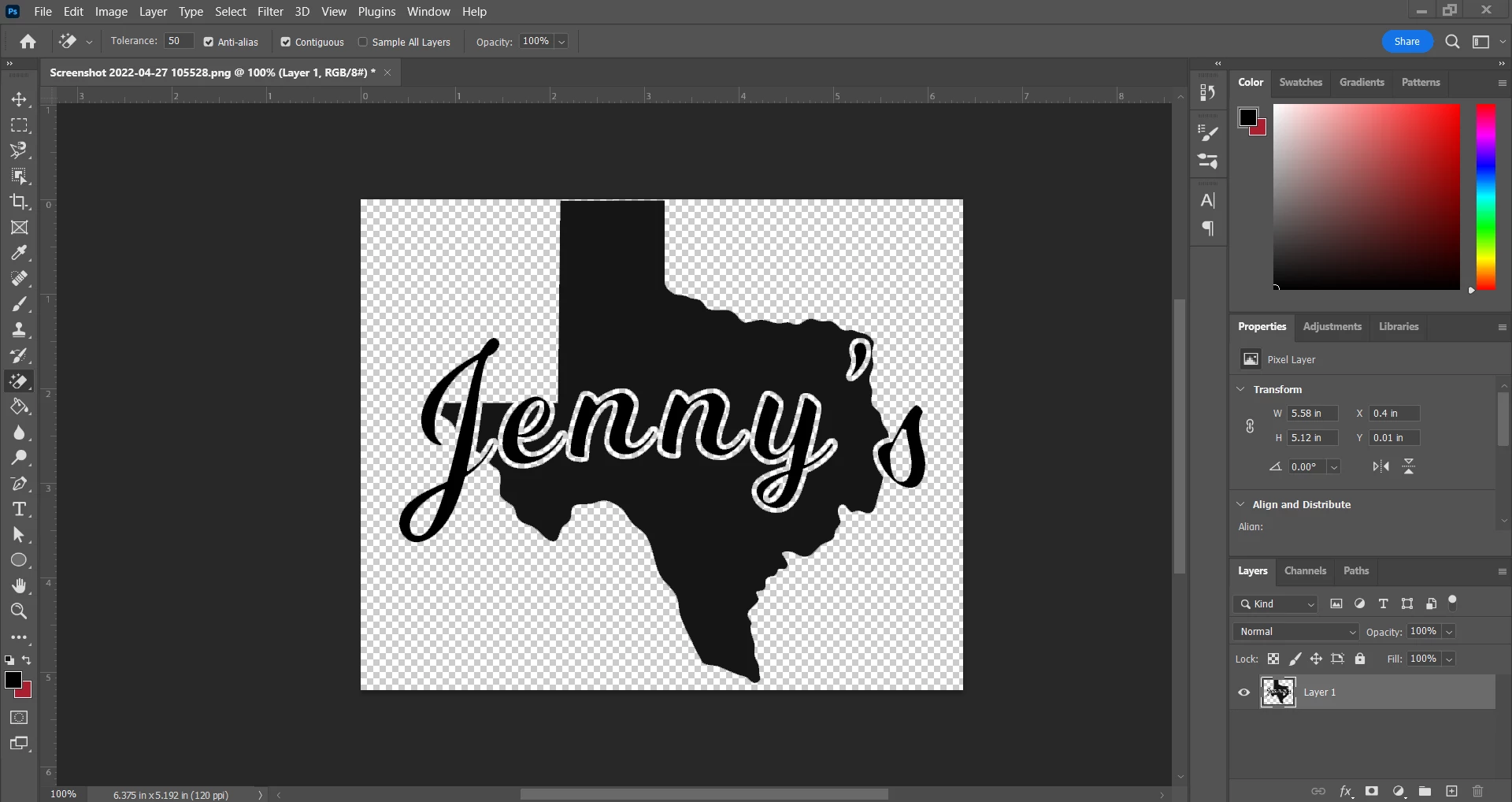Select the Path Selection tool

click(19, 535)
